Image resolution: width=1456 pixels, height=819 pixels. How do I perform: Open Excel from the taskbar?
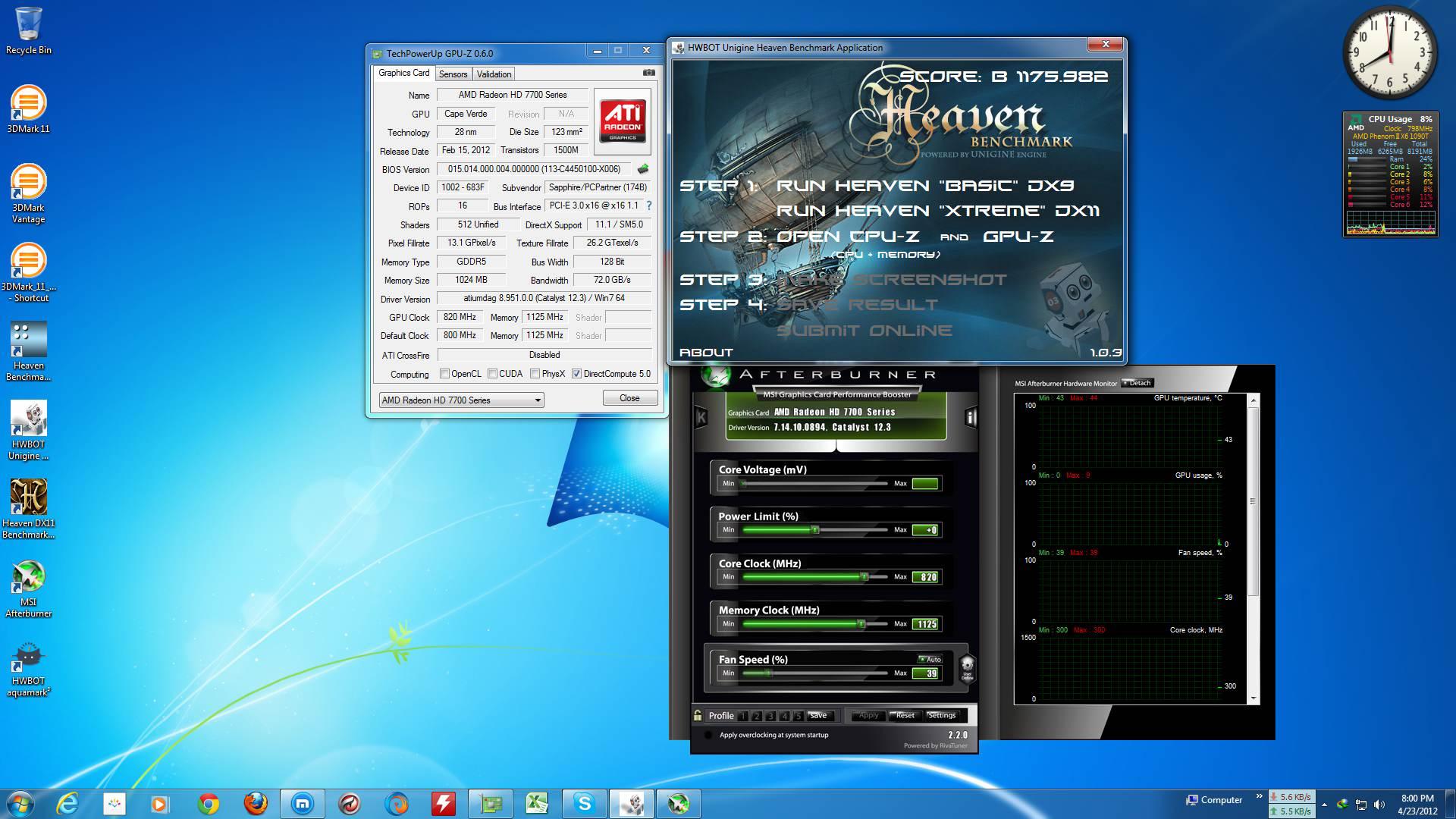coord(537,803)
